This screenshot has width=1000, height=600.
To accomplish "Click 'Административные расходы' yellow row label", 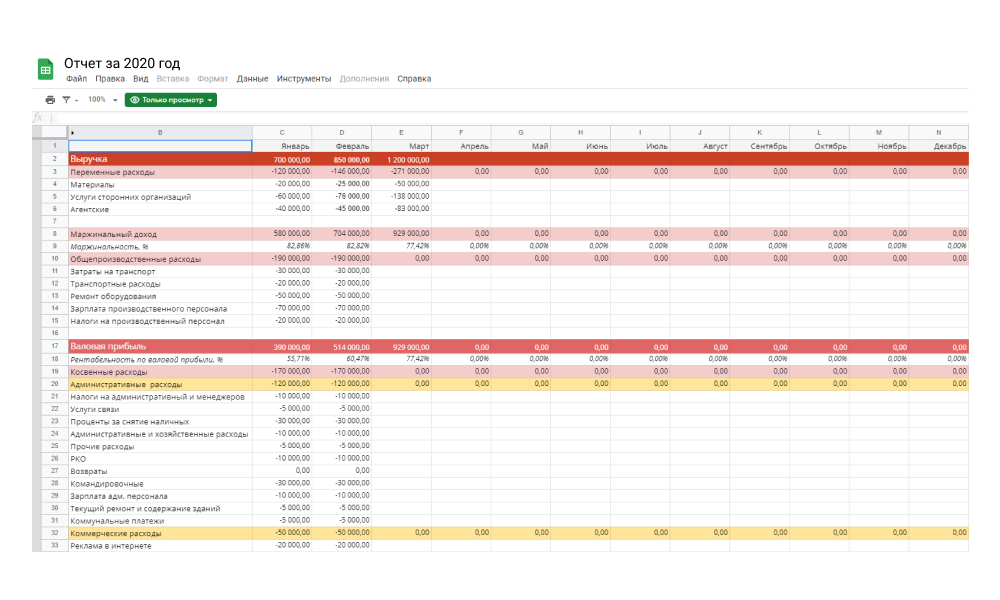I will click(160, 384).
